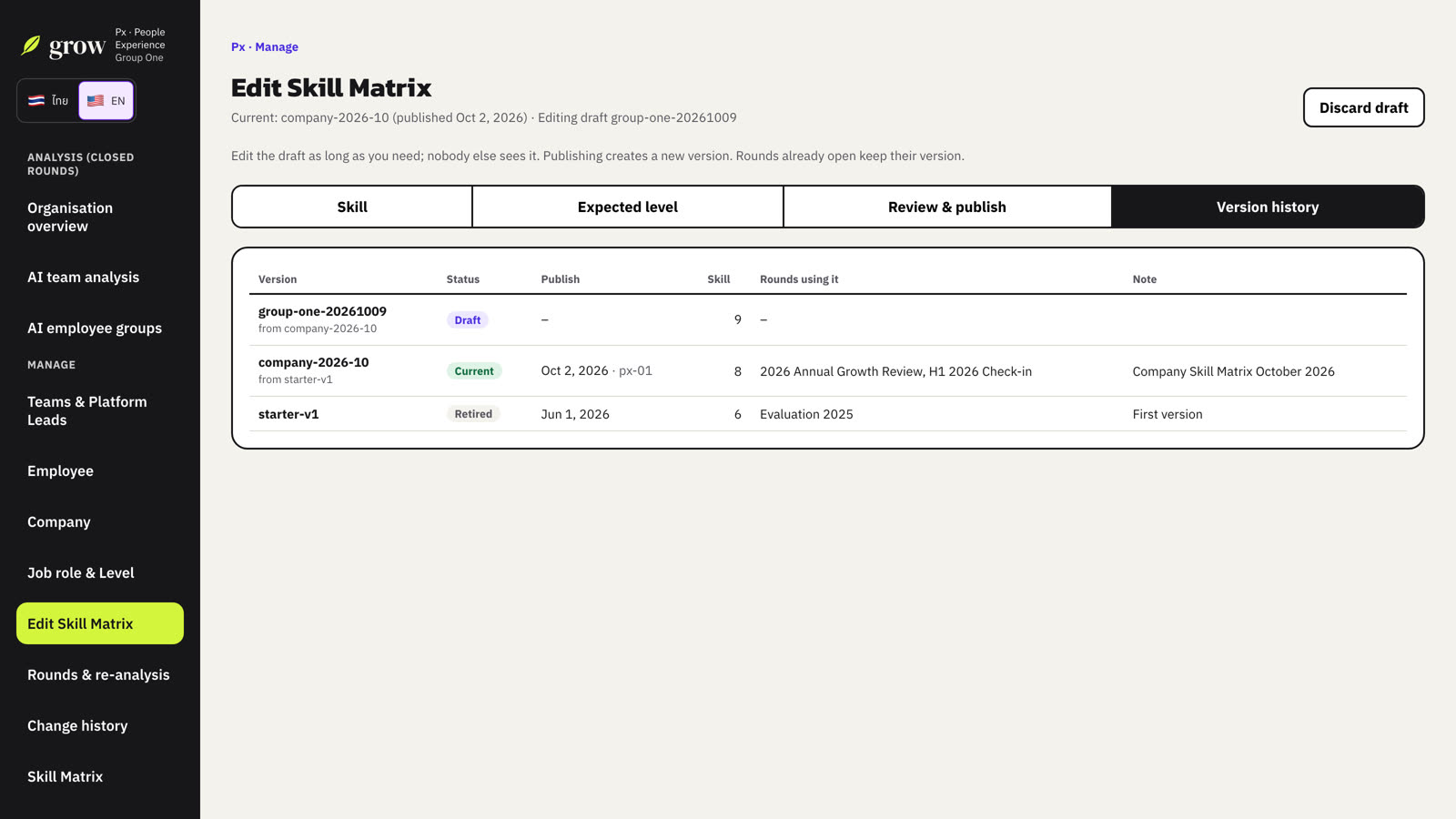Open the Skill tab
Screen dimensions: 1456x819
point(352,207)
